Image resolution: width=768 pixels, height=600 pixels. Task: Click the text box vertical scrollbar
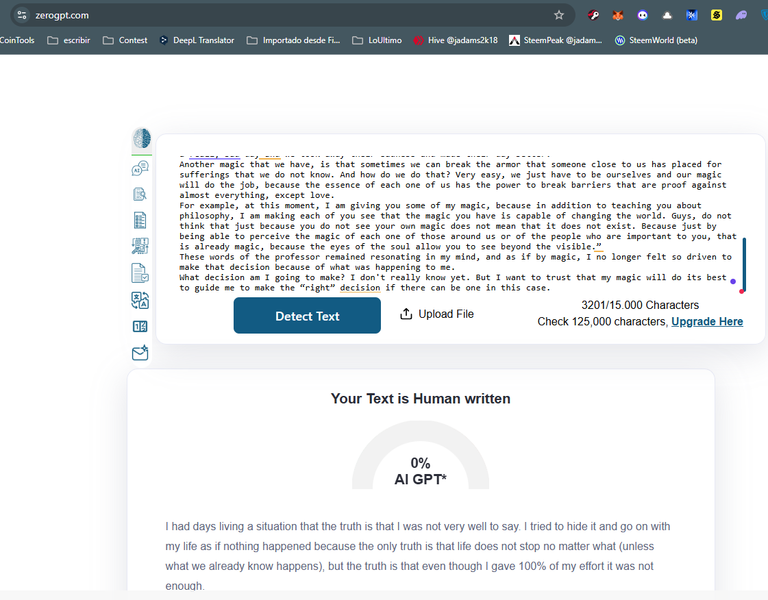[744, 264]
